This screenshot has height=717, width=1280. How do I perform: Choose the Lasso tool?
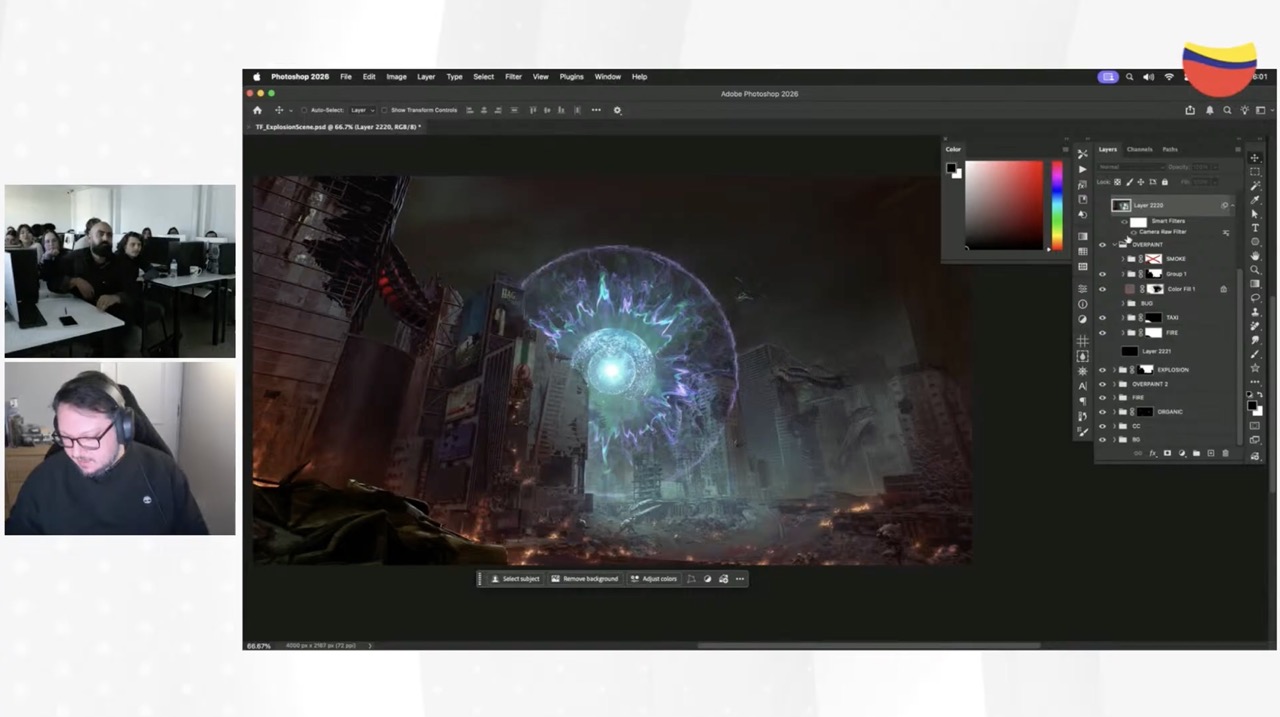[1255, 298]
